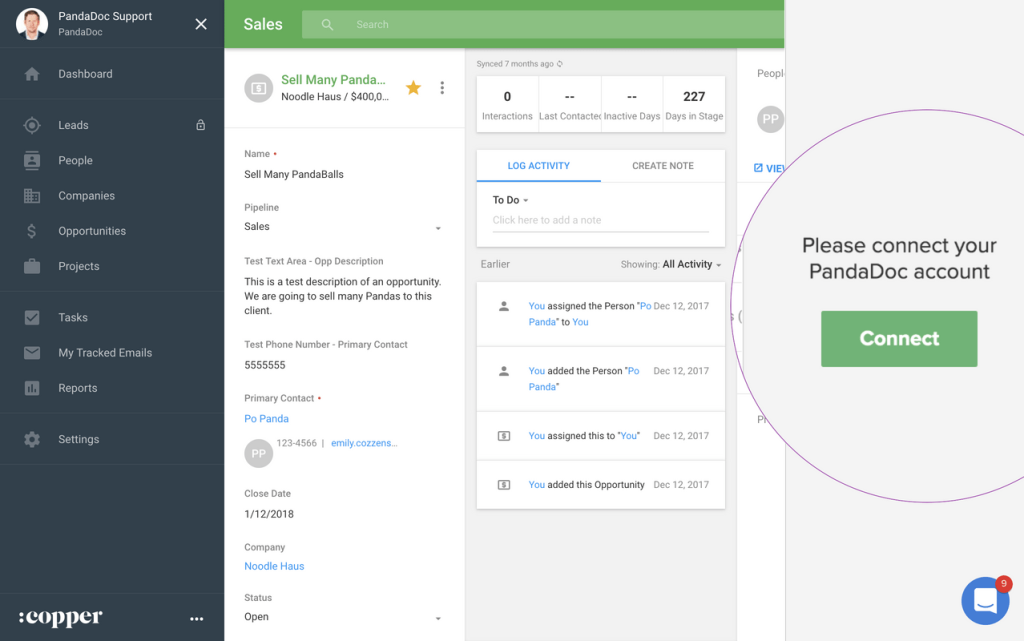Image resolution: width=1024 pixels, height=641 pixels.
Task: Open the Noodle Haus company link
Action: (x=274, y=566)
